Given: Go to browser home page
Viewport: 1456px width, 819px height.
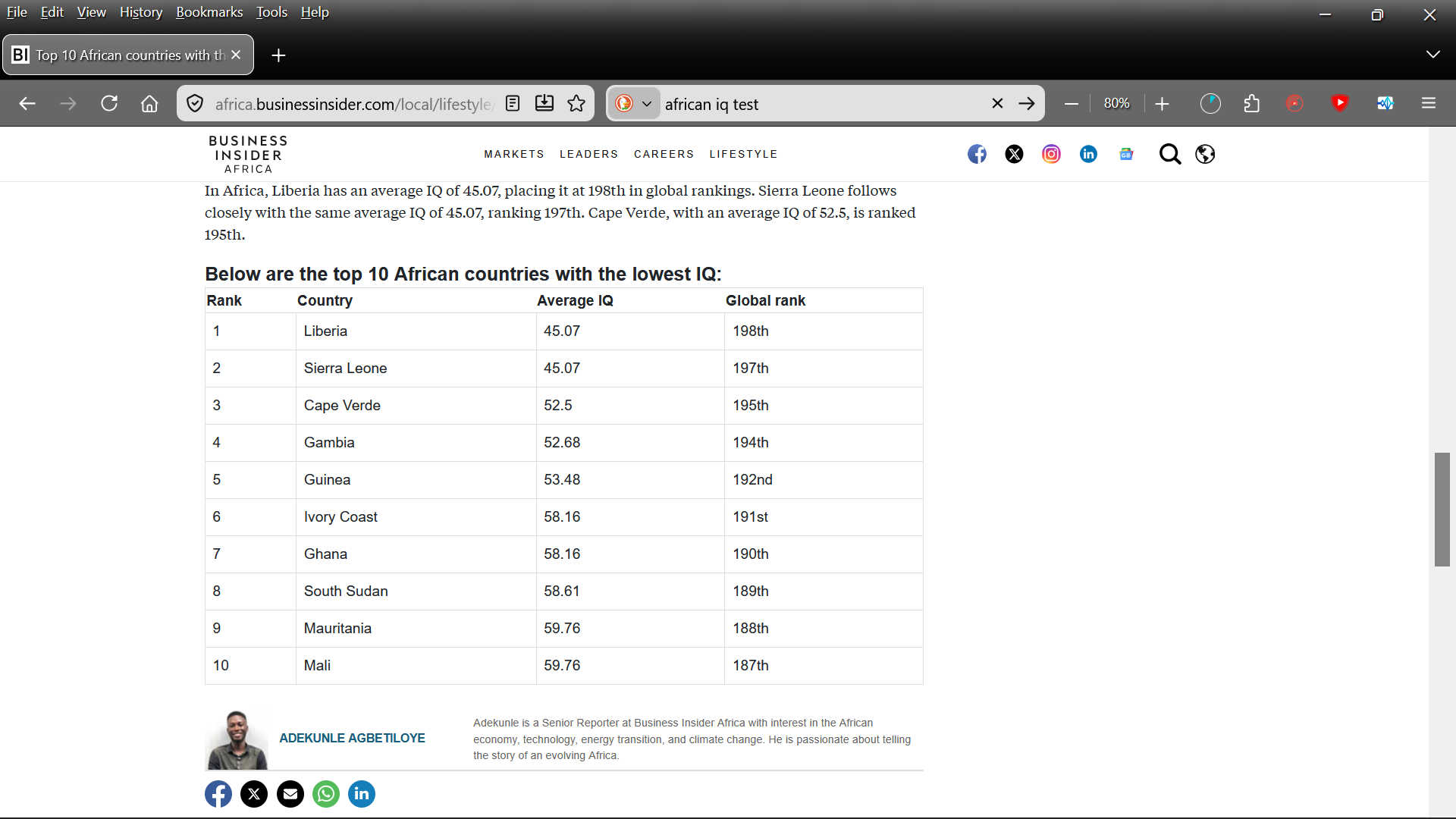Looking at the screenshot, I should (149, 103).
